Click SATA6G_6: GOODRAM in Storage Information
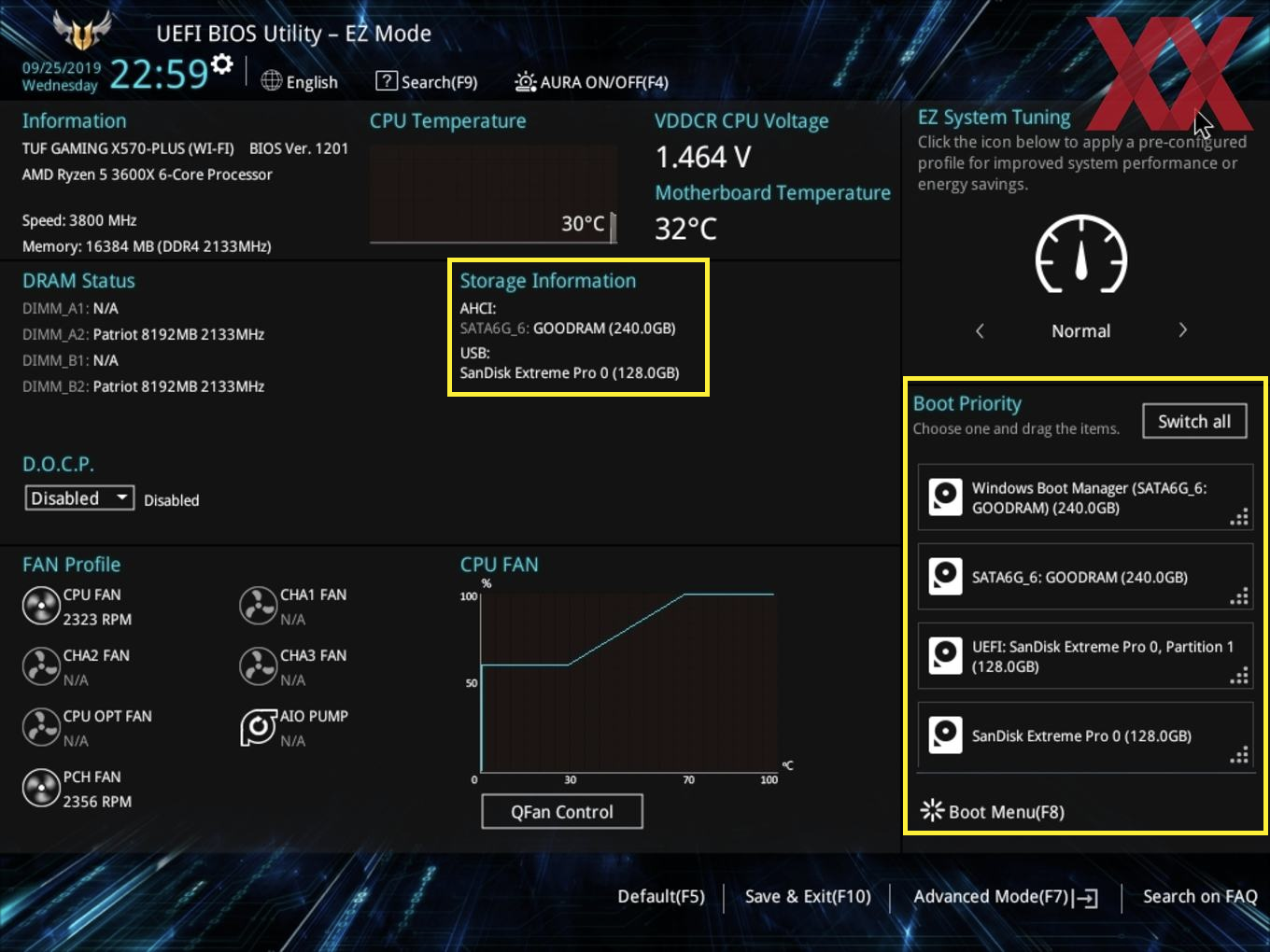This screenshot has width=1270, height=952. point(568,329)
